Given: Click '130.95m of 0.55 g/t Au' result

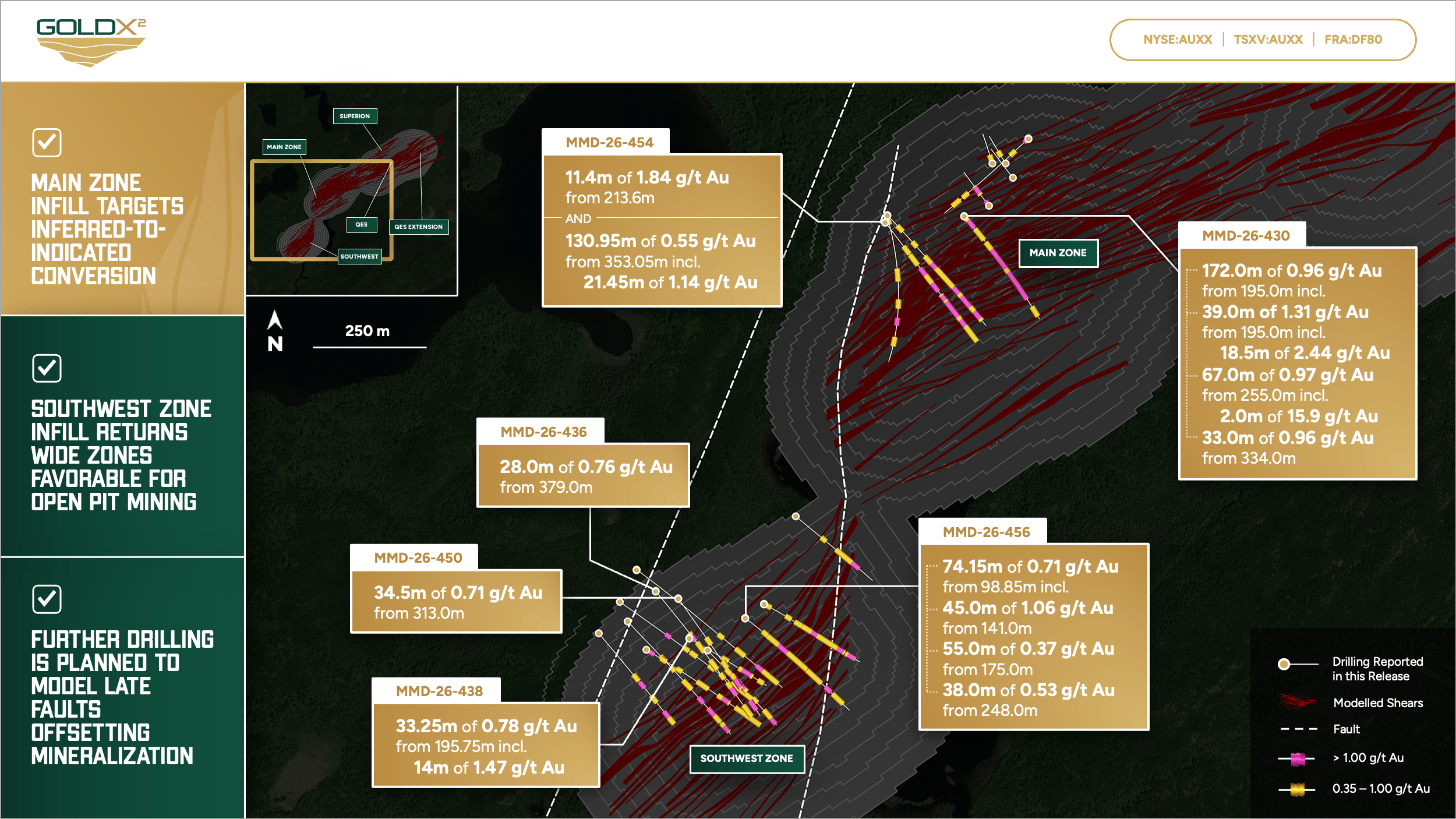Looking at the screenshot, I should [x=660, y=241].
